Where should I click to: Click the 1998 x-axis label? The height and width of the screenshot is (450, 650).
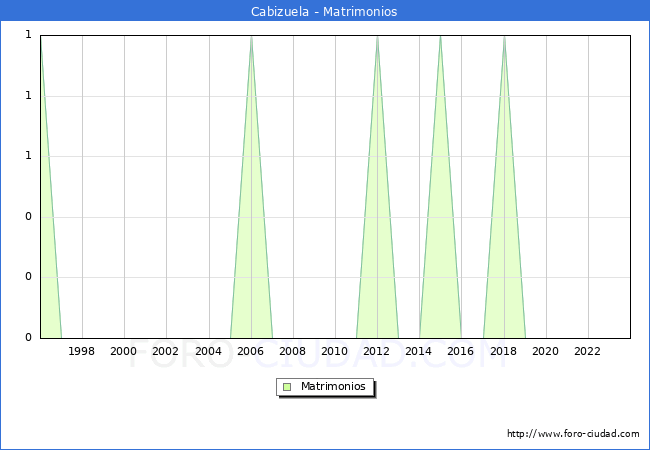(x=81, y=351)
